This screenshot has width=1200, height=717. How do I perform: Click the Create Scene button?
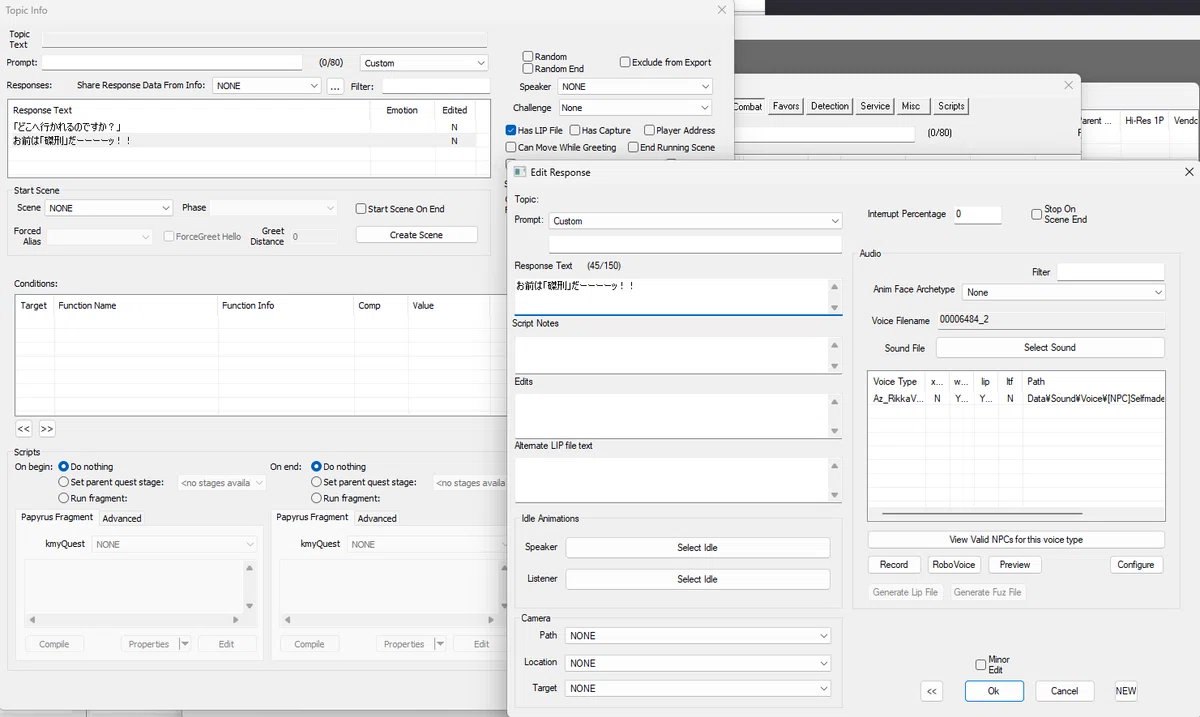tap(417, 235)
